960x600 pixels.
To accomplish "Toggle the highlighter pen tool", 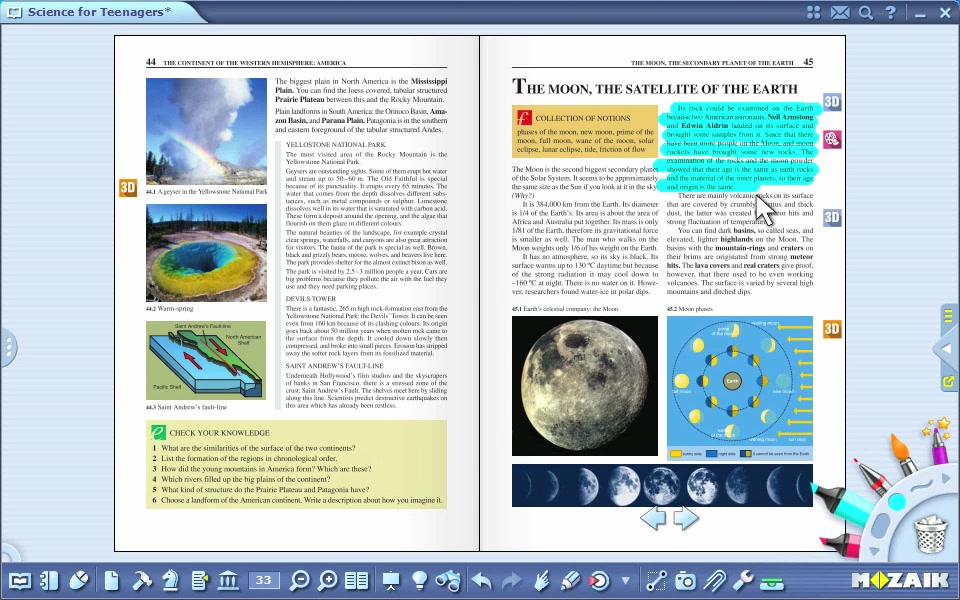I will 570,580.
